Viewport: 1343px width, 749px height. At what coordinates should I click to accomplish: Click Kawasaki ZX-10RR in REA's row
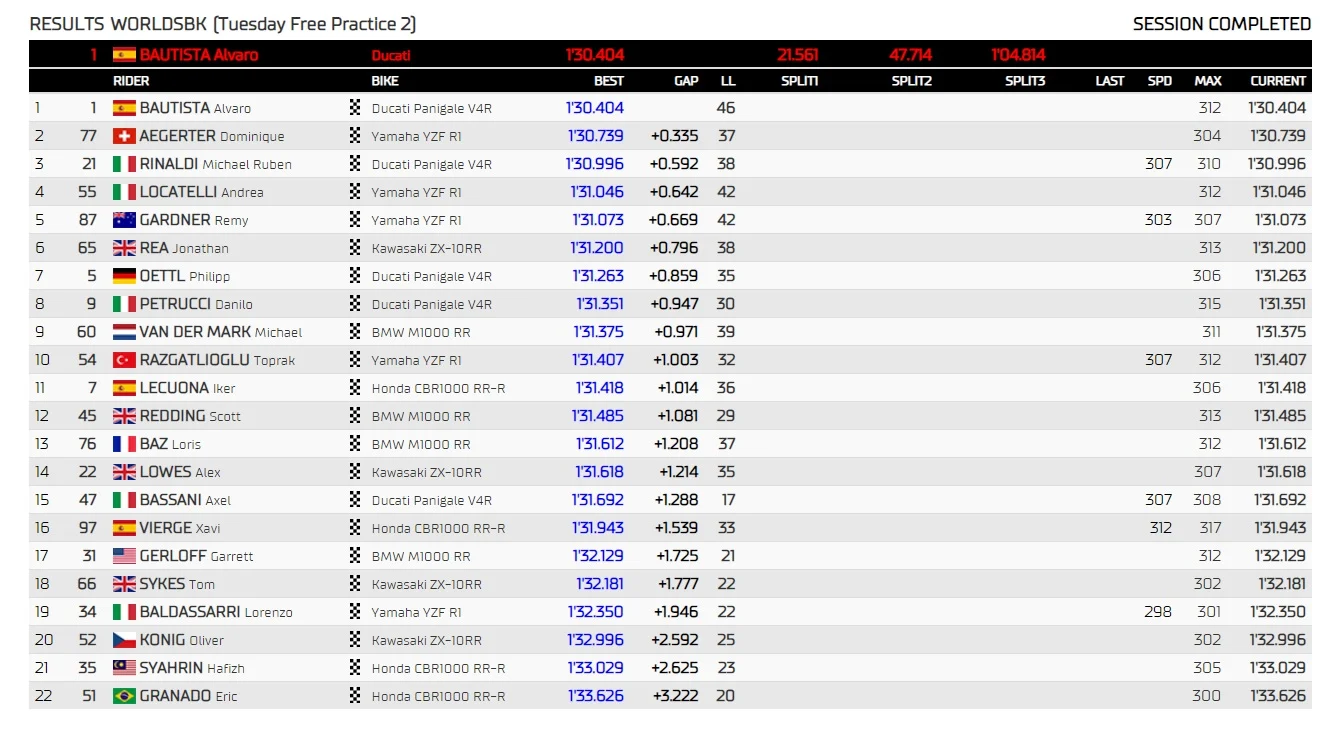427,248
